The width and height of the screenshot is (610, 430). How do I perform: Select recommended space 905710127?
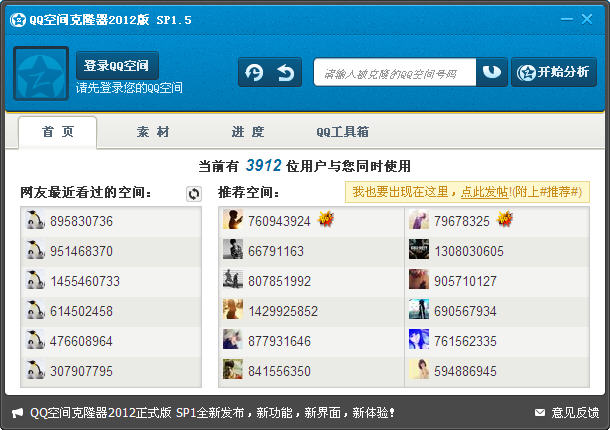pyautogui.click(x=465, y=281)
